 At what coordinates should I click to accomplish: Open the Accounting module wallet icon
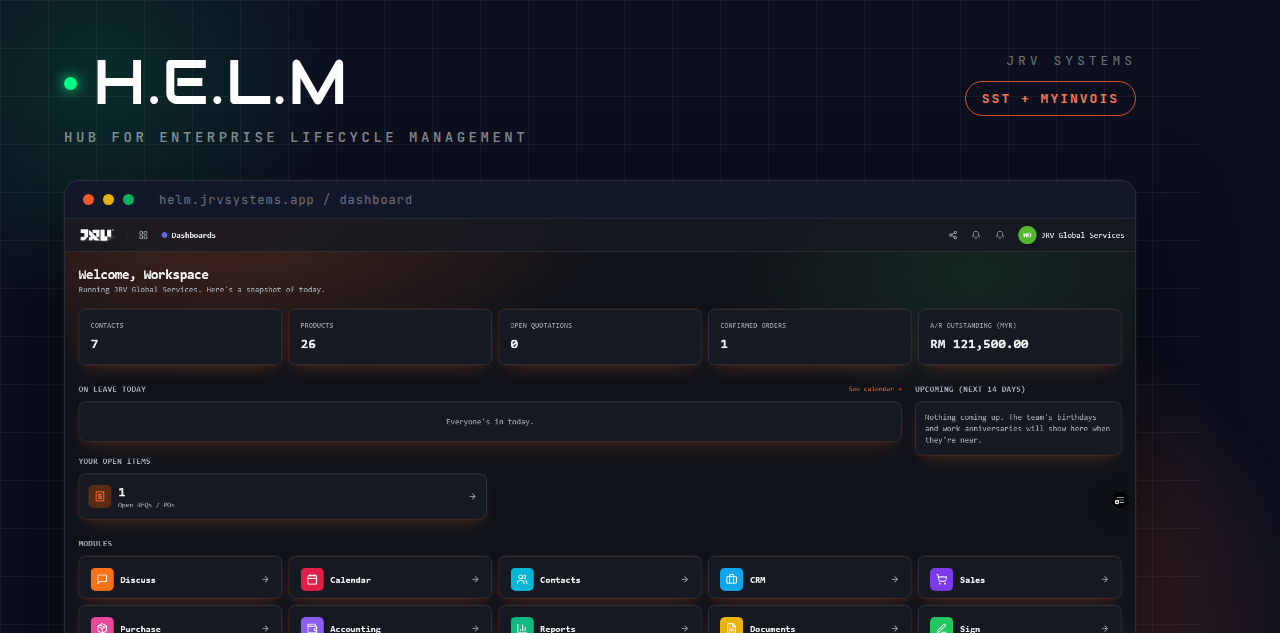(312, 627)
